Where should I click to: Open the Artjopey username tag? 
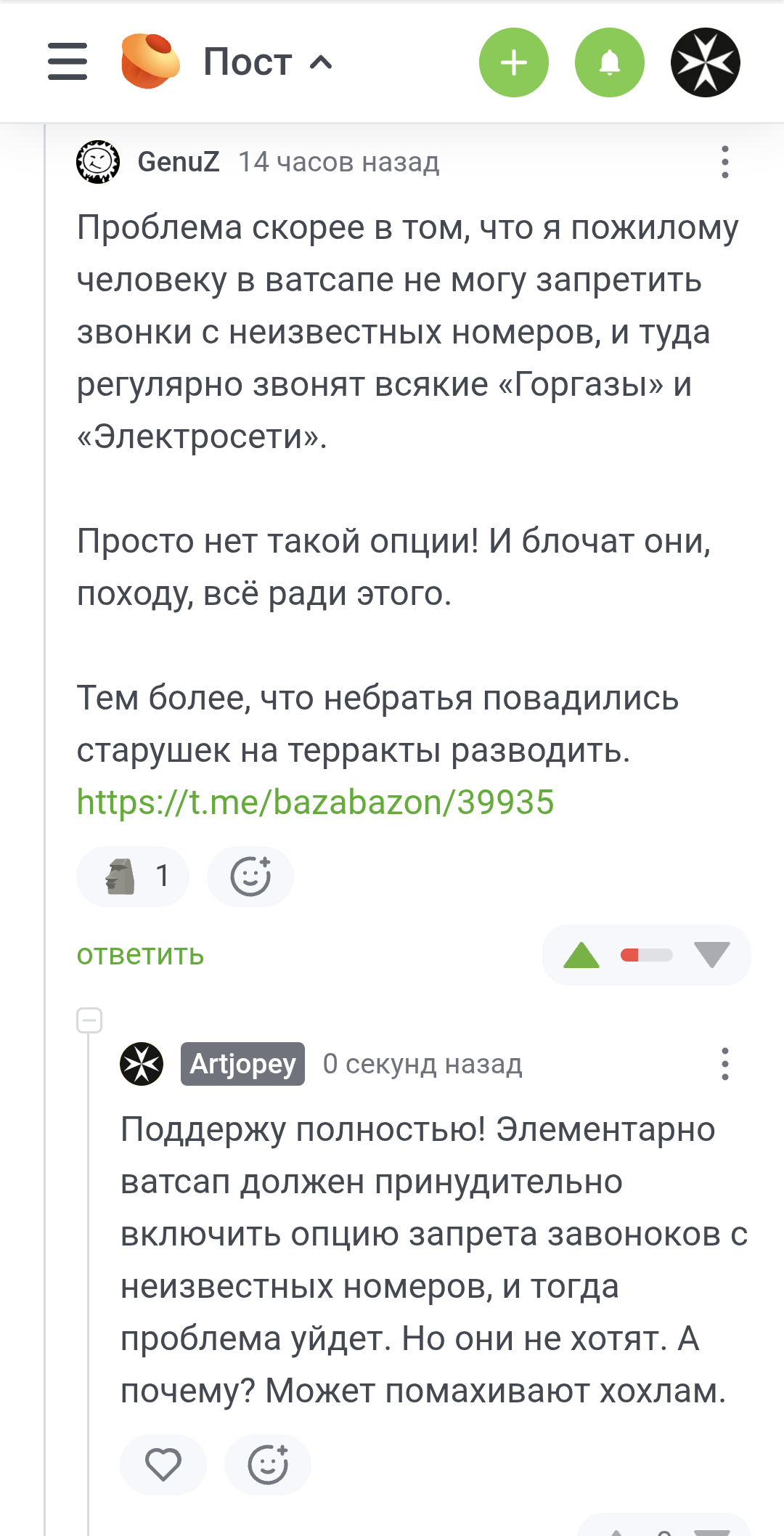click(242, 1064)
